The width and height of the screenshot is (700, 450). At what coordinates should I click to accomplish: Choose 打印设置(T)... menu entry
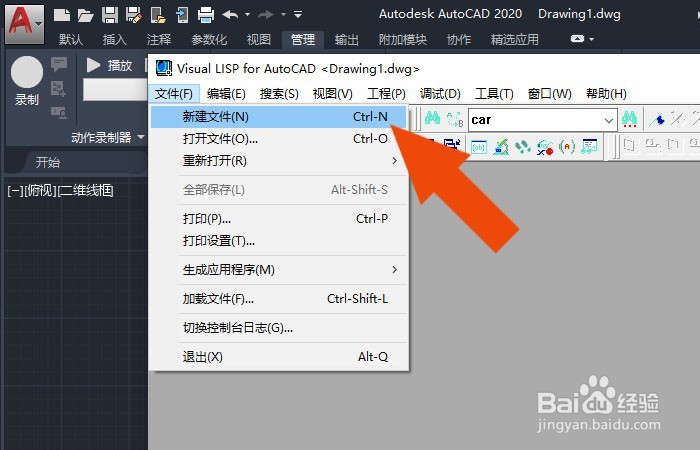tap(279, 241)
